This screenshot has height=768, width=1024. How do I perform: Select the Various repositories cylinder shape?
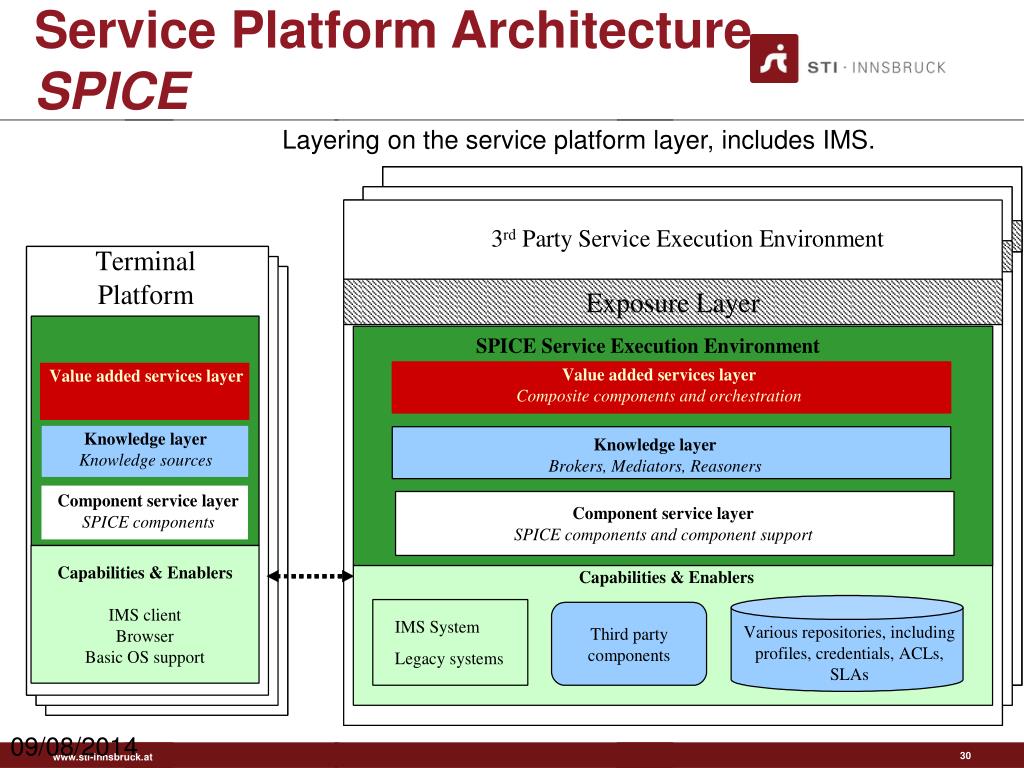(x=847, y=643)
